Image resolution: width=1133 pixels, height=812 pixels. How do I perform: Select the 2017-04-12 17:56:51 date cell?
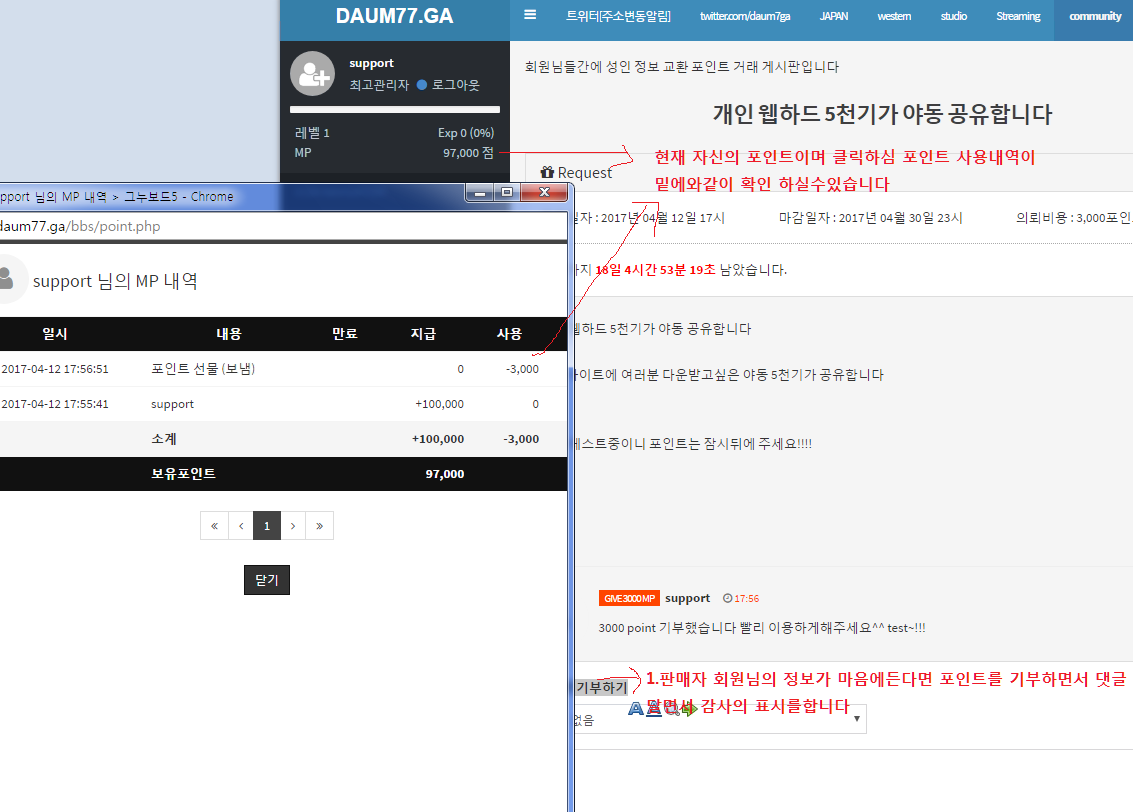pyautogui.click(x=55, y=368)
